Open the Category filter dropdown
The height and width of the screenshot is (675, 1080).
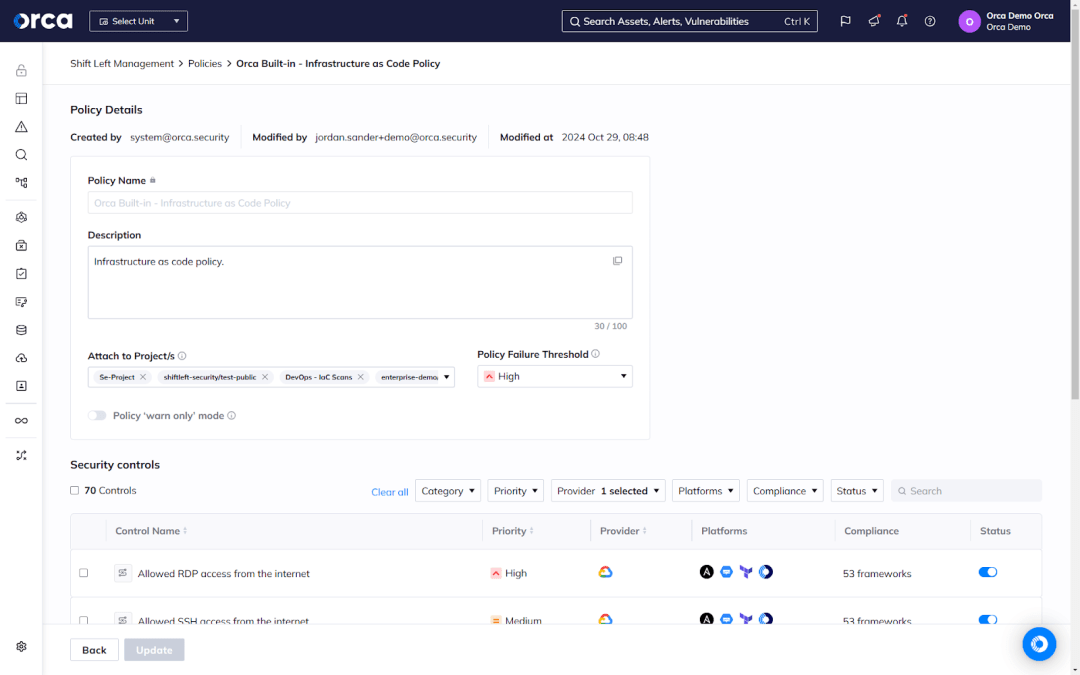tap(448, 490)
